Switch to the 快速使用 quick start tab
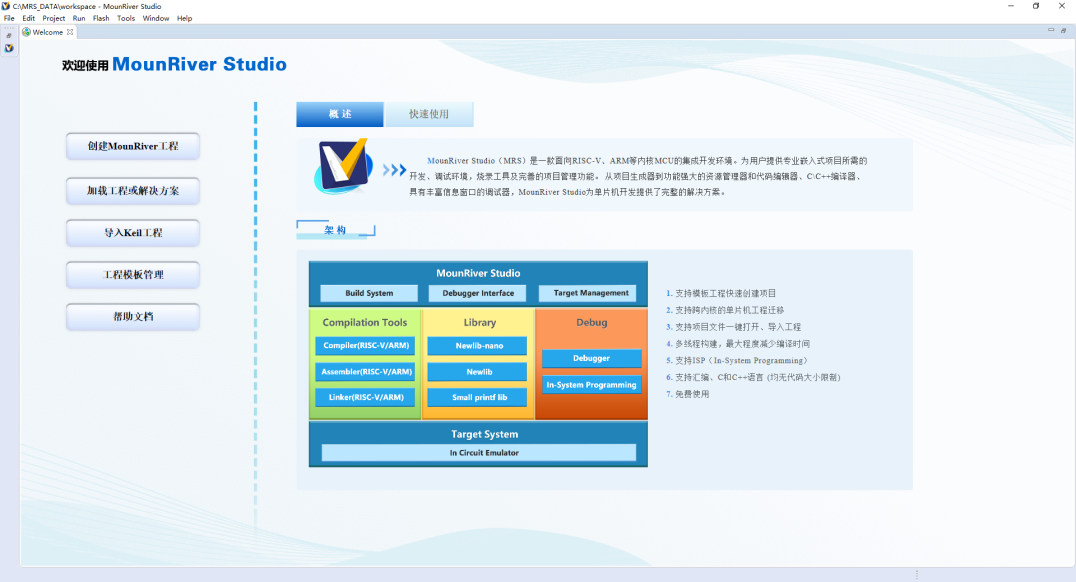Viewport: 1076px width, 582px height. pos(429,114)
